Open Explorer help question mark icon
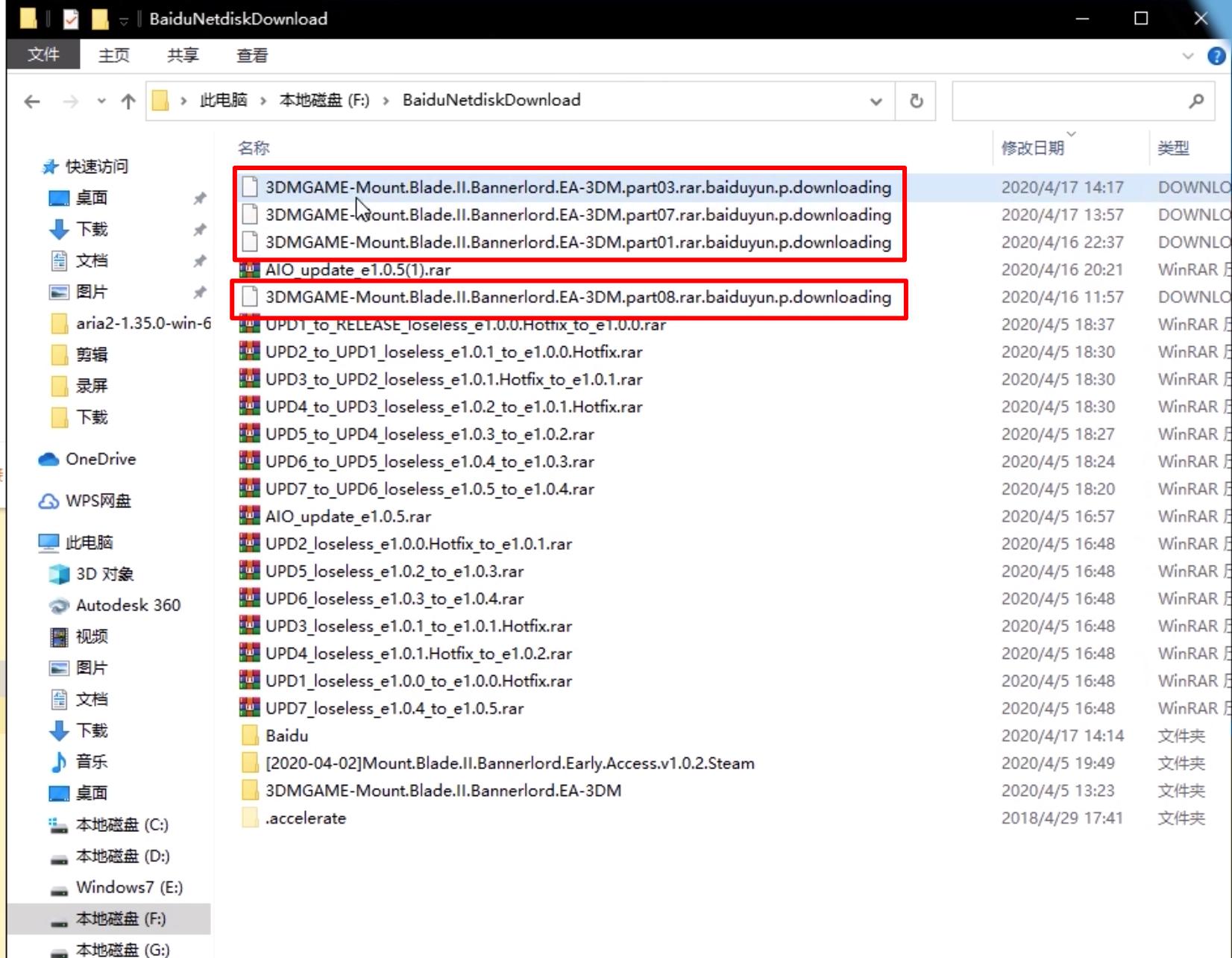This screenshot has height=958, width=1232. coord(1216,56)
